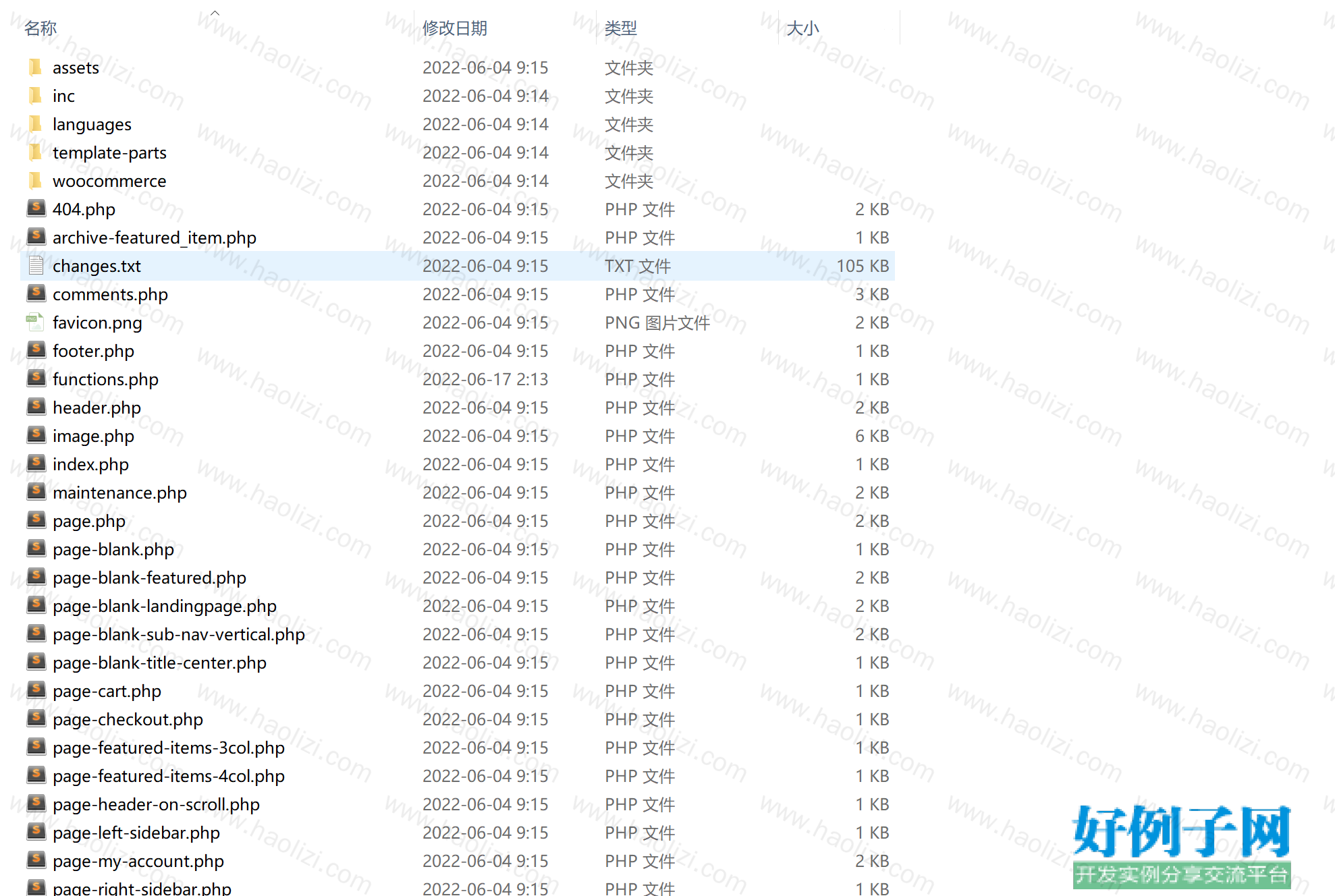Click the inc folder name
This screenshot has width=1335, height=896.
(x=63, y=96)
